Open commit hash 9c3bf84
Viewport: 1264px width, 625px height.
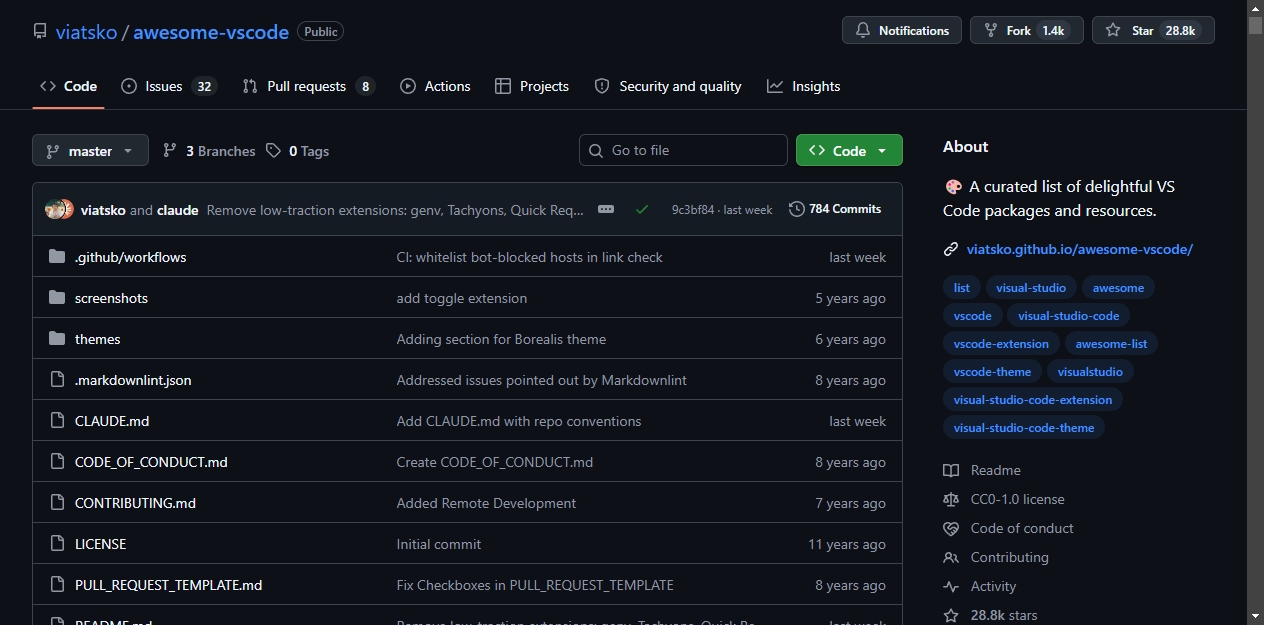693,210
